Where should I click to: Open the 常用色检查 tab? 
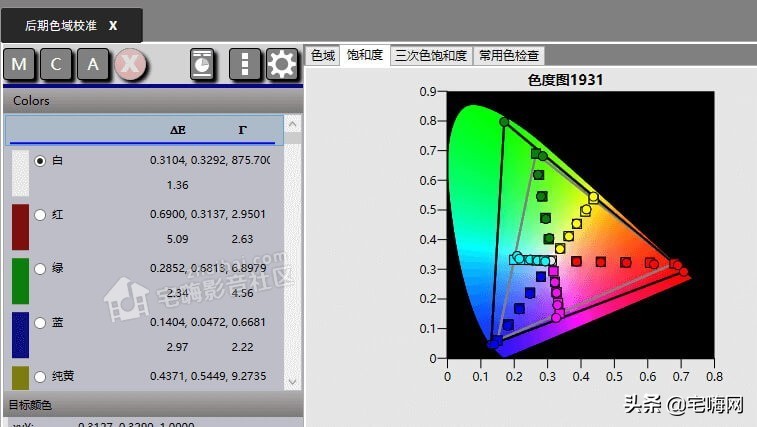coord(509,56)
